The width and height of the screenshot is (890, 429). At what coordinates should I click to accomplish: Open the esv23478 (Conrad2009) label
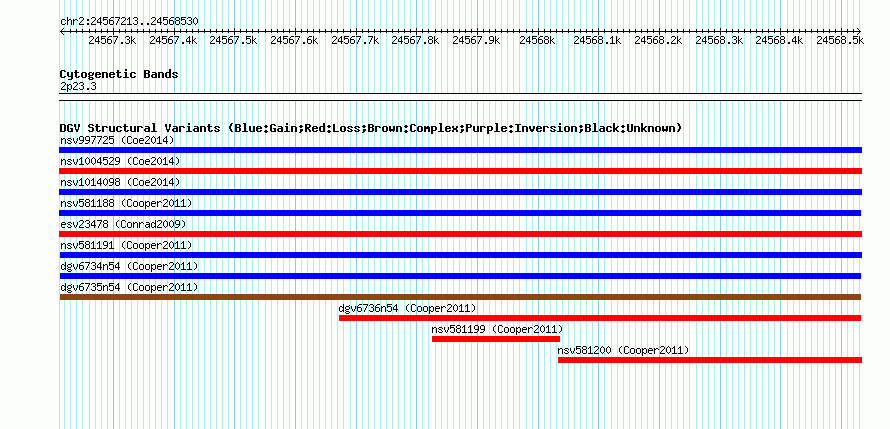tap(123, 224)
